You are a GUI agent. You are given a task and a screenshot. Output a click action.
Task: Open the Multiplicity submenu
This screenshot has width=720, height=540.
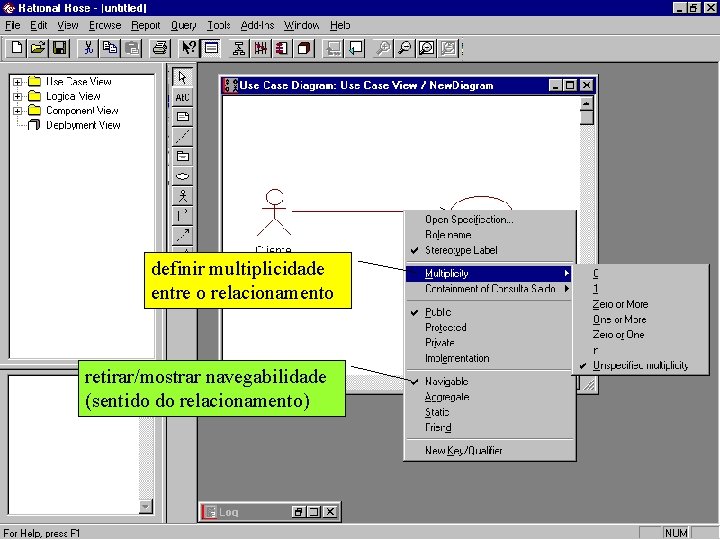489,274
